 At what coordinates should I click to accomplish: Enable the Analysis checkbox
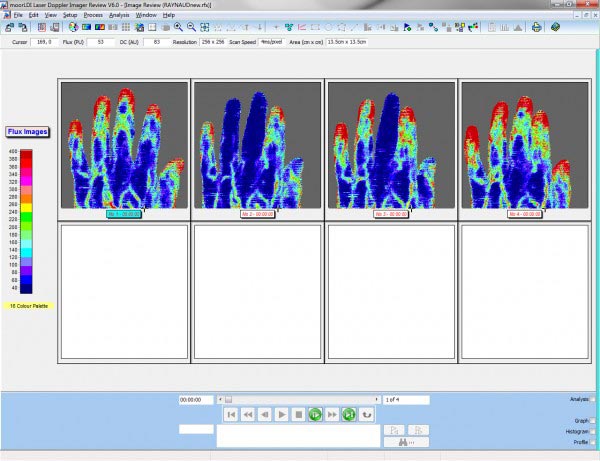[x=592, y=399]
